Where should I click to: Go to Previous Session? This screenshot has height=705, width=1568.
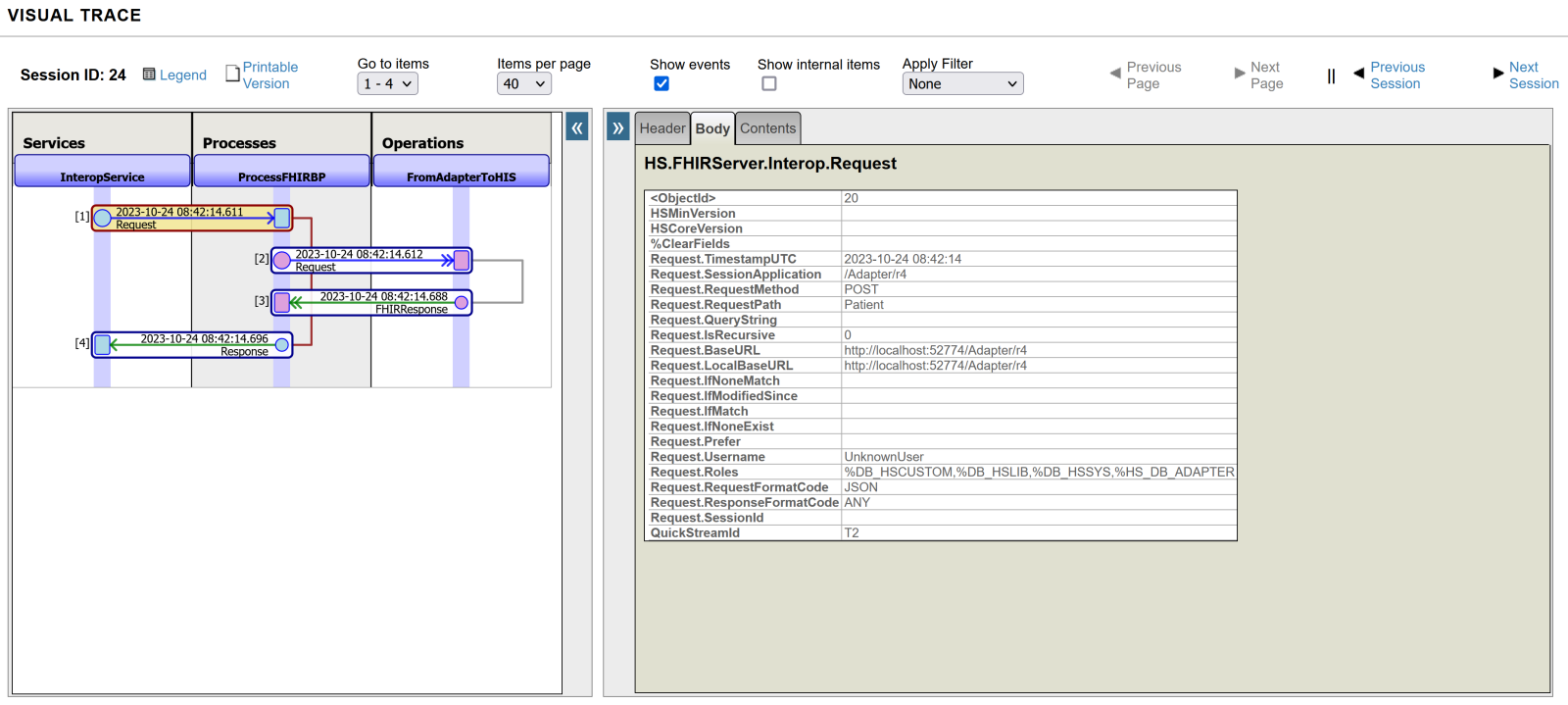tap(1396, 76)
